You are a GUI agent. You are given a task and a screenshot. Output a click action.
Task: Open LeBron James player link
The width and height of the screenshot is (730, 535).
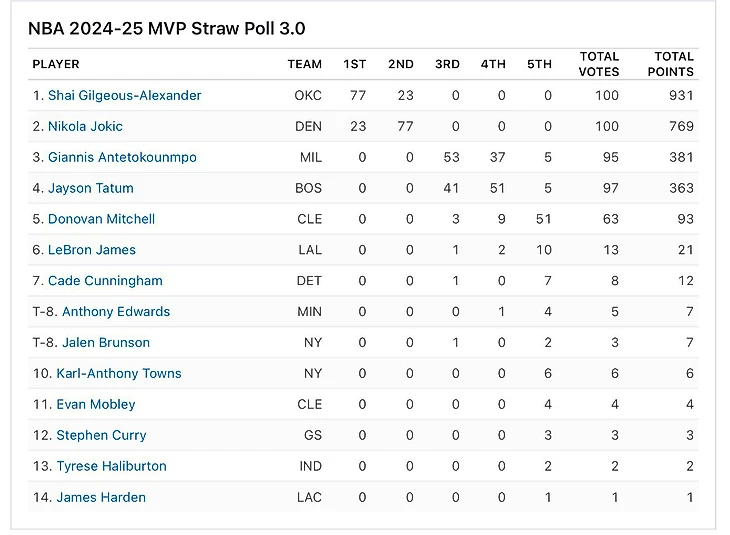[x=92, y=250]
